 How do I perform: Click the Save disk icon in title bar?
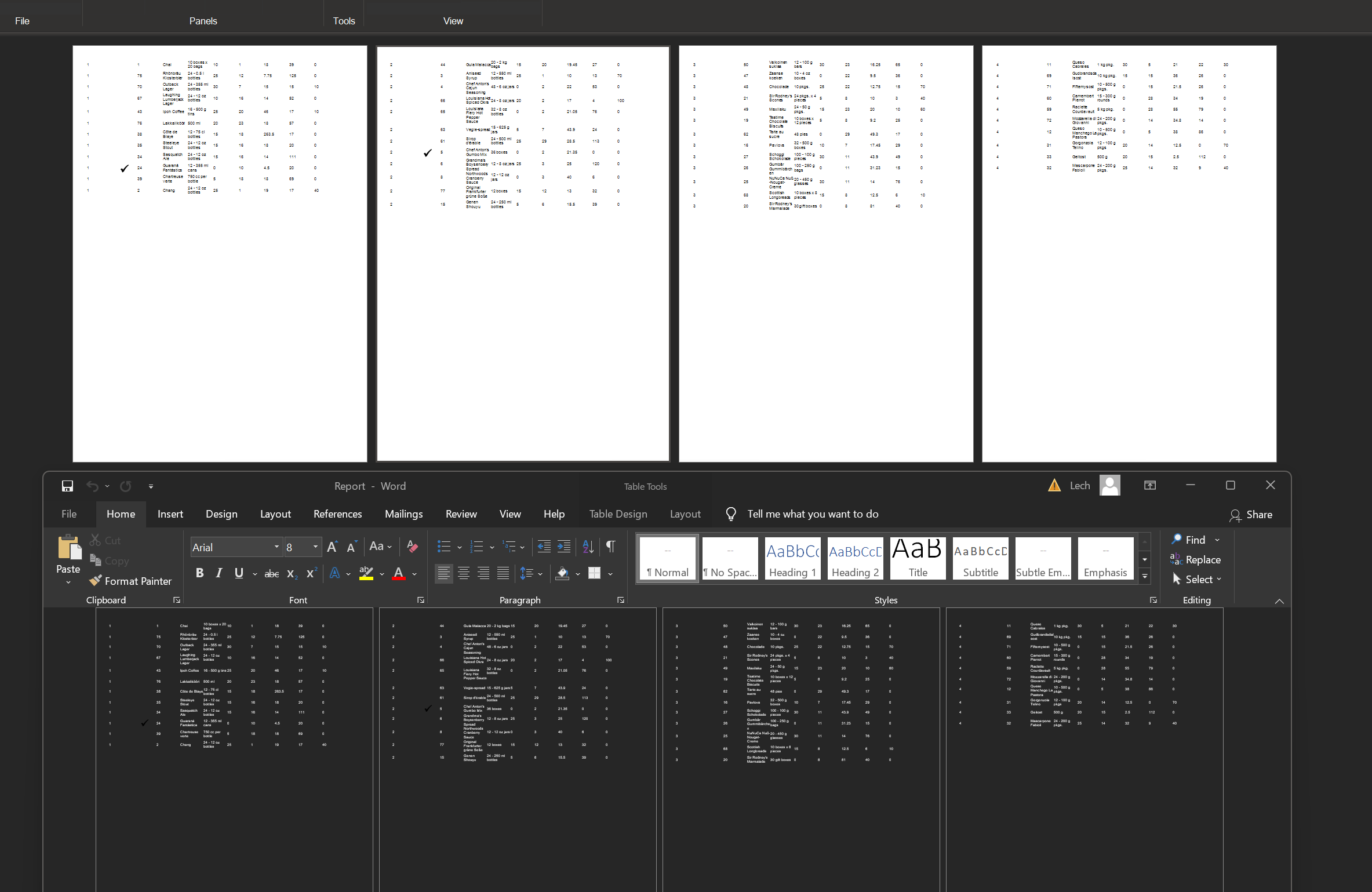[67, 486]
